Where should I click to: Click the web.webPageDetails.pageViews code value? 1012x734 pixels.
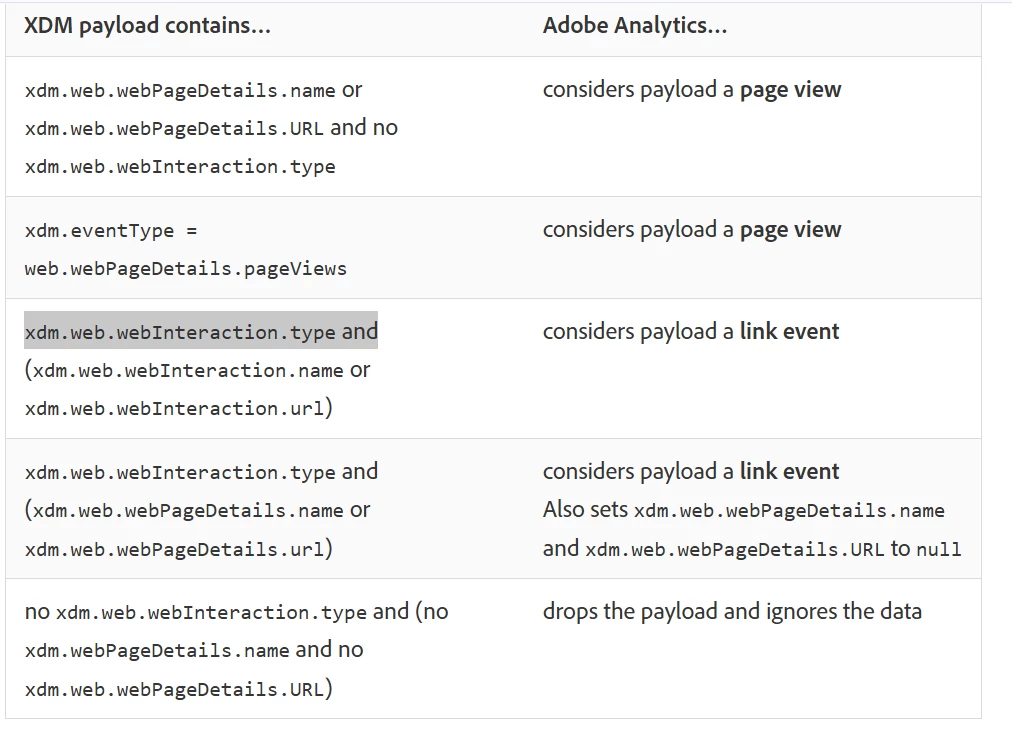click(x=186, y=269)
